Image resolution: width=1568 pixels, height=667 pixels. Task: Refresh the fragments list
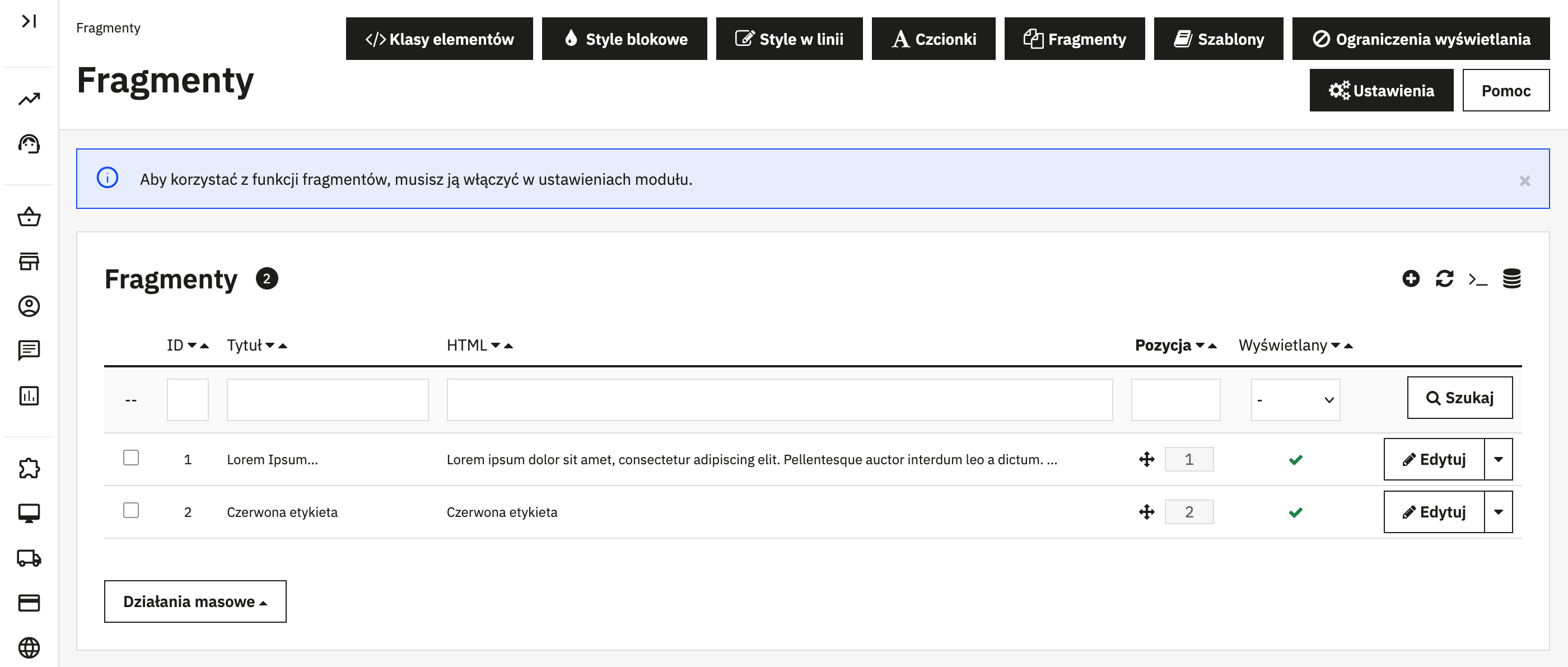tap(1444, 279)
